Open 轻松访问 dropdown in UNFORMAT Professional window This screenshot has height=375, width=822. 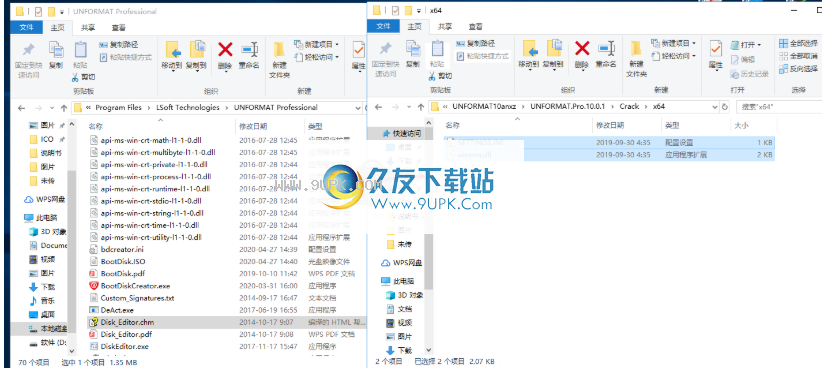316,57
